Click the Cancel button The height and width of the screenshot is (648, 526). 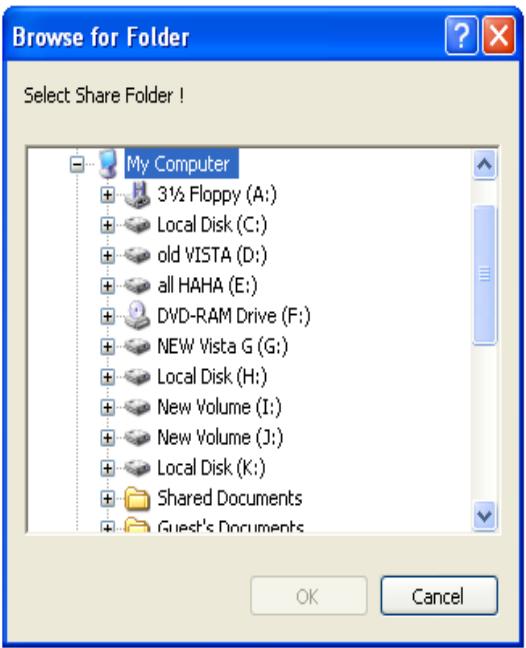click(439, 596)
